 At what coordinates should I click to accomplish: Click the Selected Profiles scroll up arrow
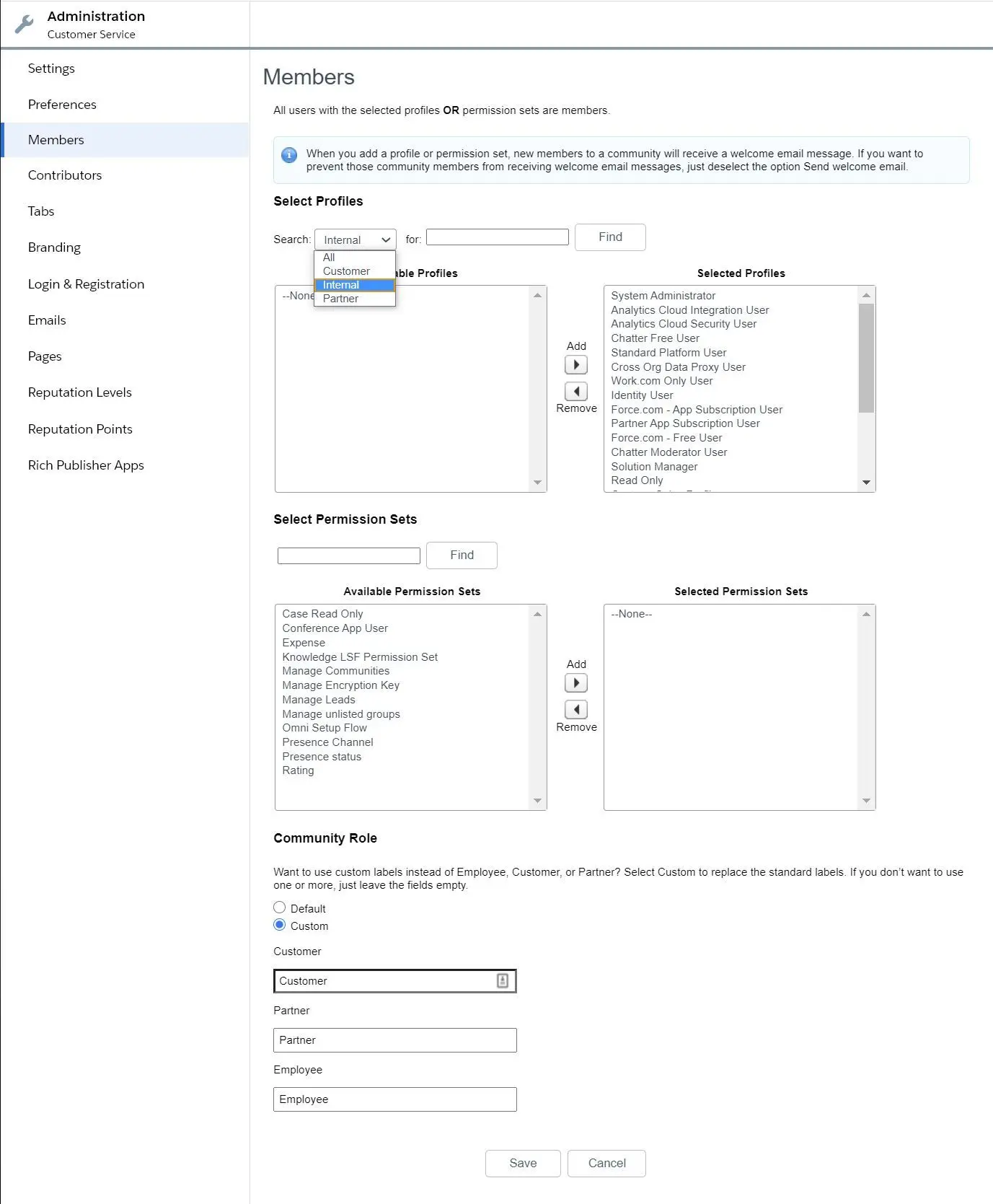point(866,295)
